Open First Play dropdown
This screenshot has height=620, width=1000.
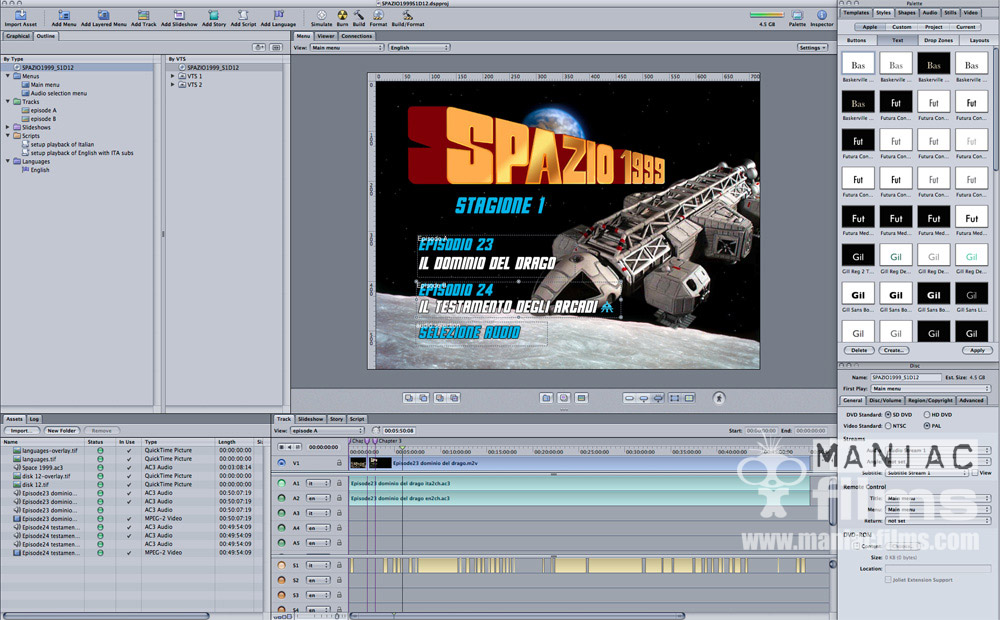tap(930, 388)
